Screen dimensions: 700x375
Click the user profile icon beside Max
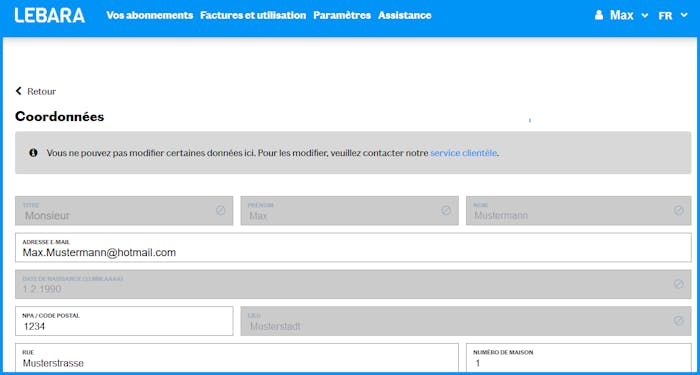[x=599, y=15]
